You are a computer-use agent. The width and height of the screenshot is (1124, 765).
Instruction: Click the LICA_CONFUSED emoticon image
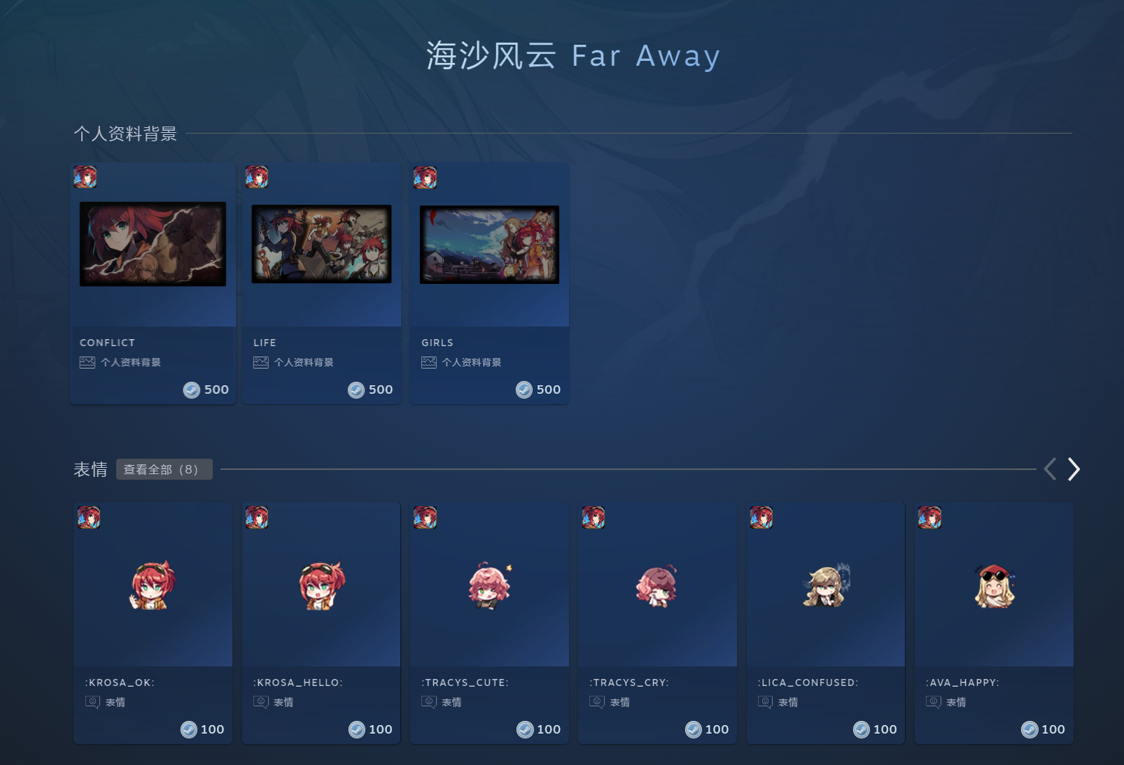coord(826,585)
